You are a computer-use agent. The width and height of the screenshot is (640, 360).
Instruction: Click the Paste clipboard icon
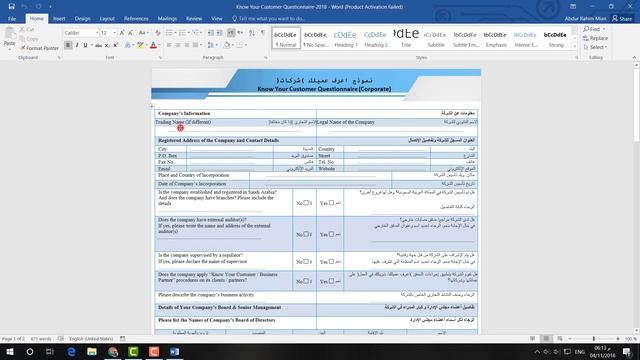pos(9,33)
